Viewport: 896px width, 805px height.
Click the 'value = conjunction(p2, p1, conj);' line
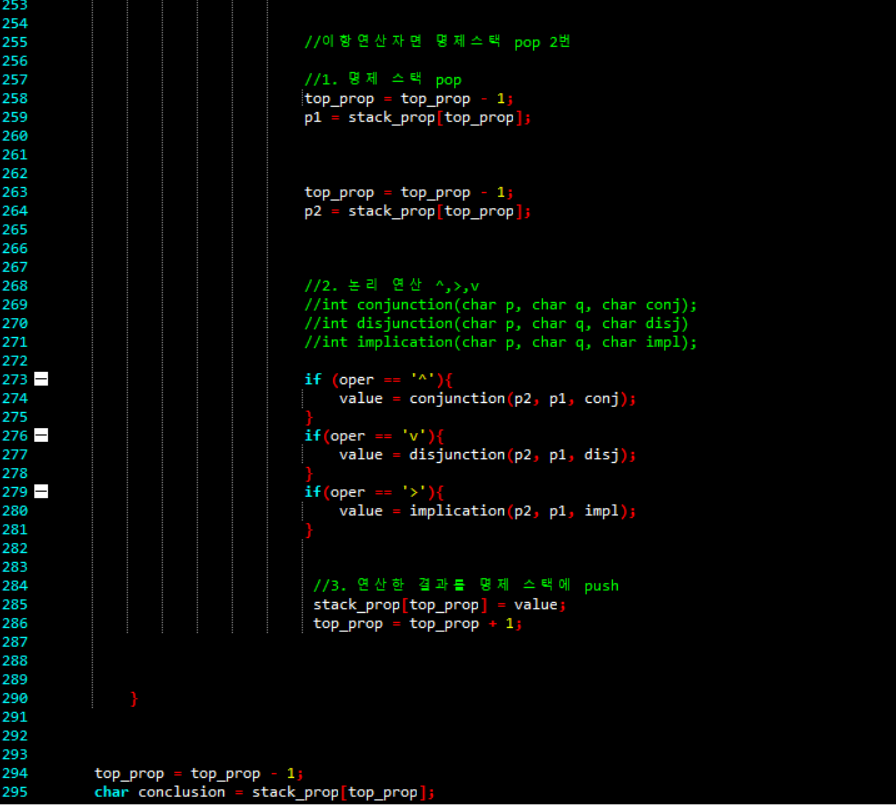pyautogui.click(x=487, y=398)
